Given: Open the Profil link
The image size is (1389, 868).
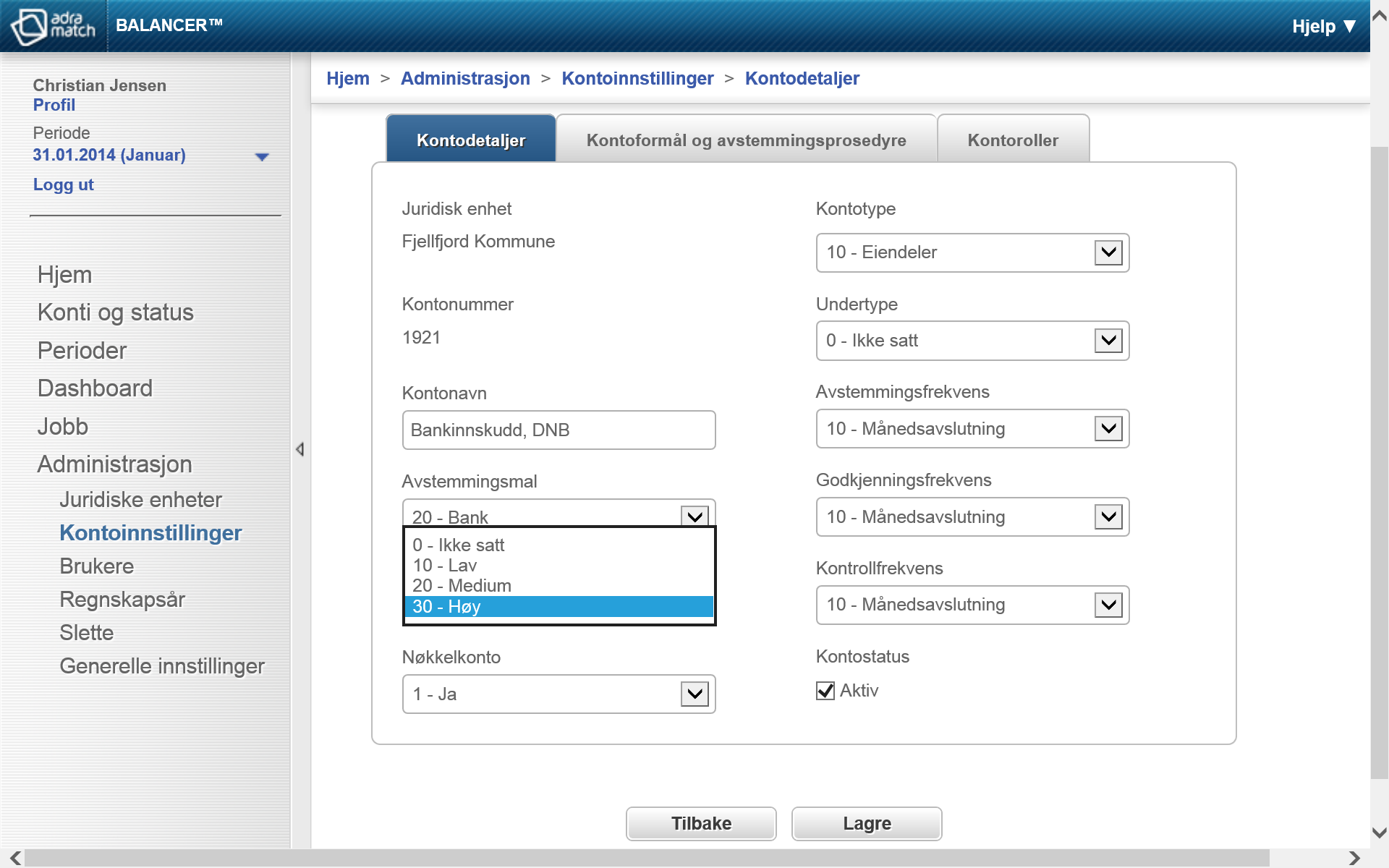Looking at the screenshot, I should (54, 105).
